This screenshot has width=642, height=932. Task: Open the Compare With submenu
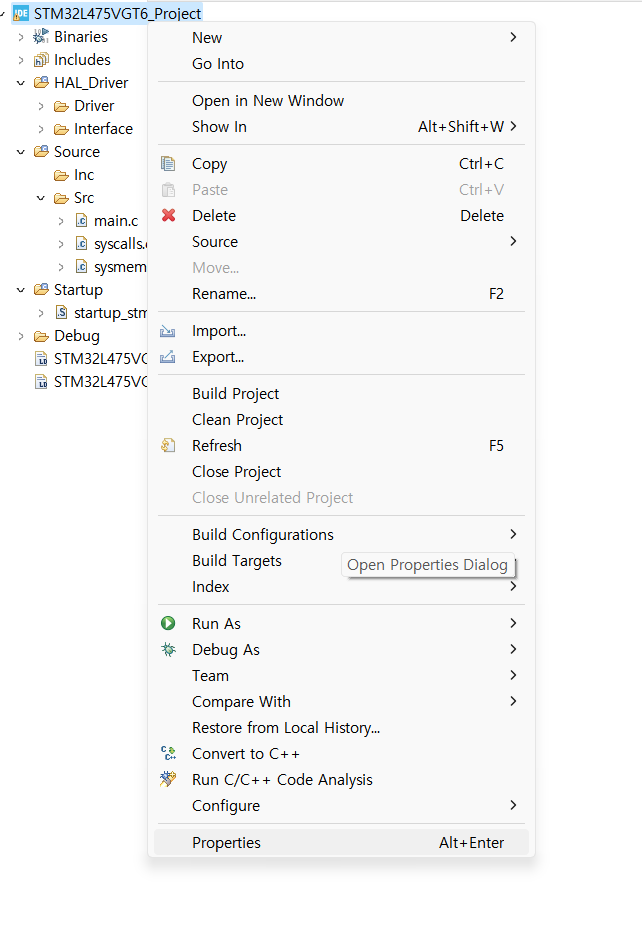[x=341, y=701]
